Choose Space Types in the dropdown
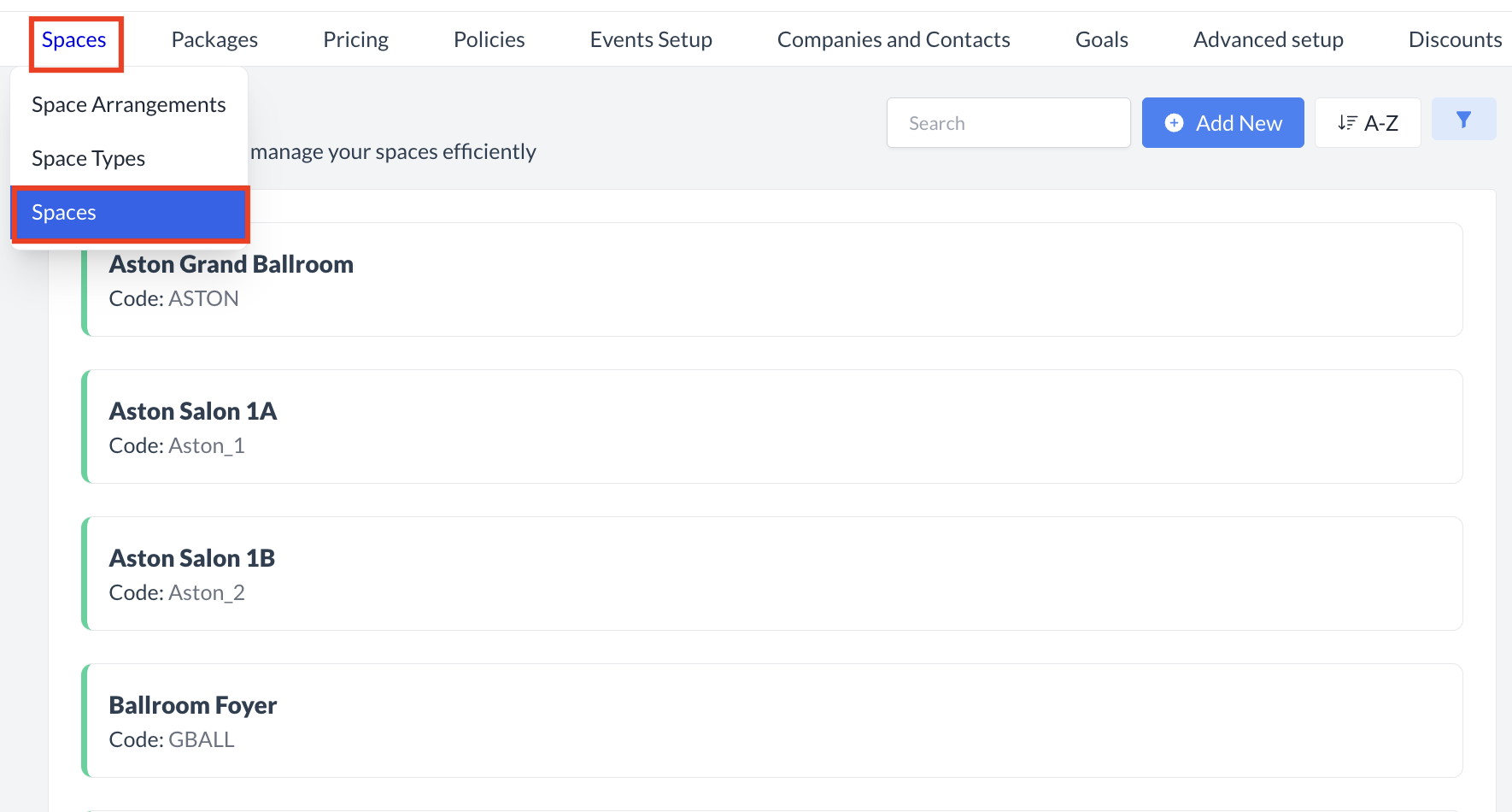The height and width of the screenshot is (812, 1512). point(89,159)
